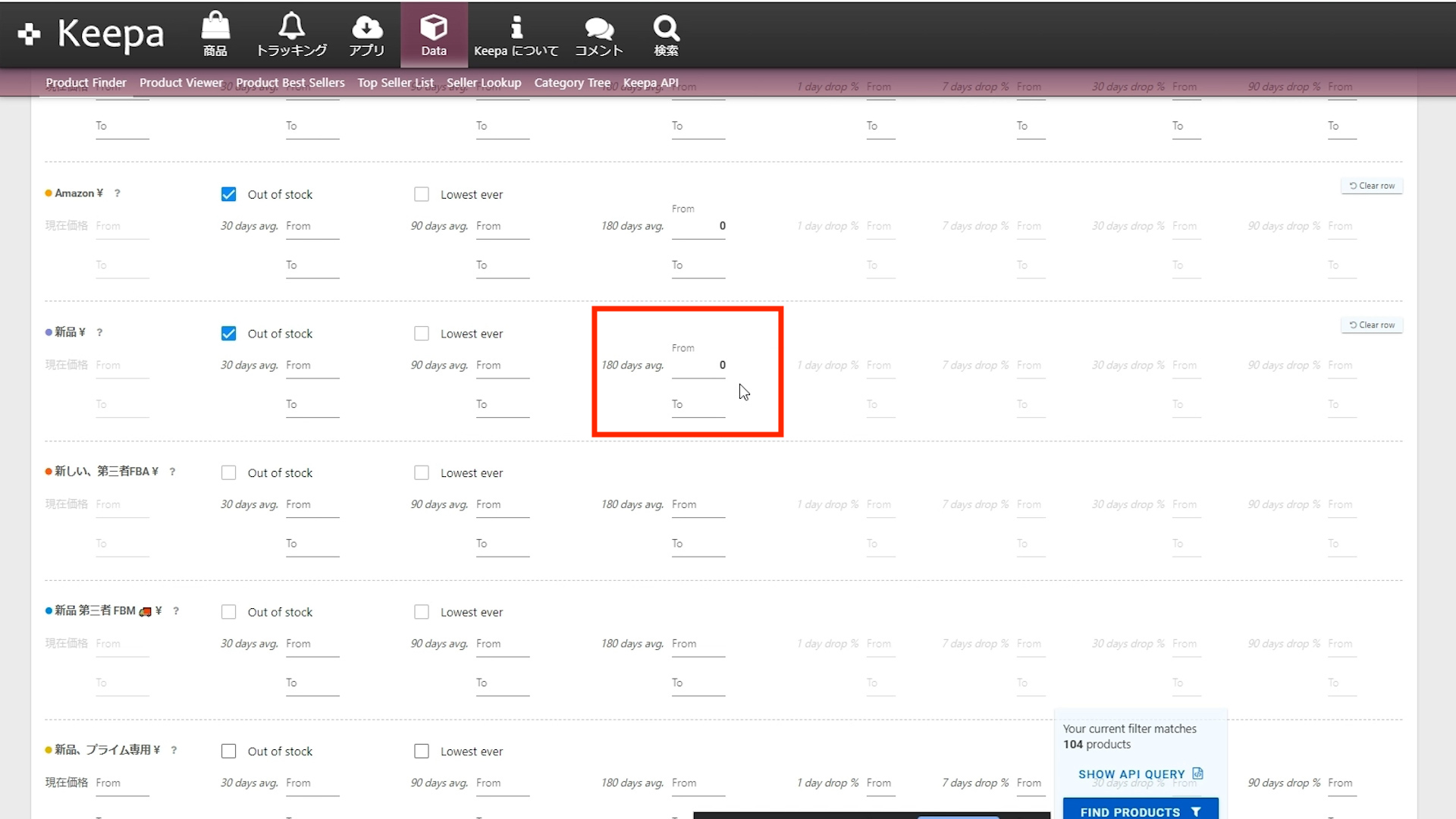This screenshot has height=819, width=1456.
Task: Click Clear row for the Amazon row
Action: click(x=1372, y=186)
